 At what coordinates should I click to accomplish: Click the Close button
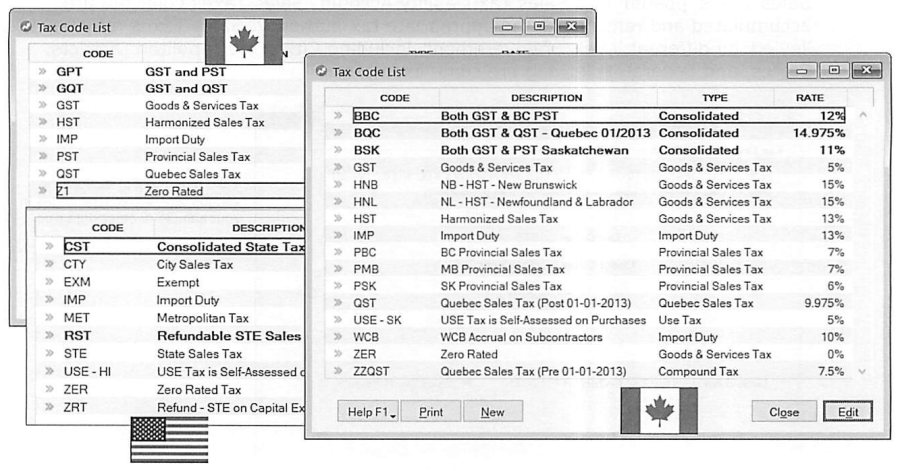pos(784,412)
